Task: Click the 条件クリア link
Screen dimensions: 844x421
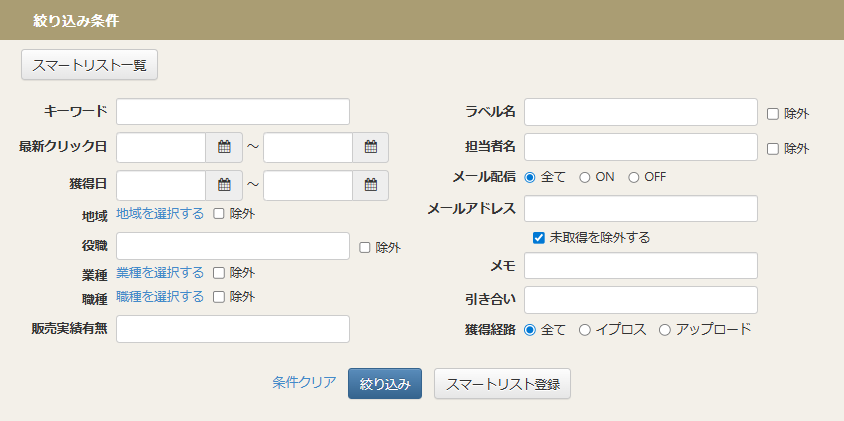Action: (304, 382)
